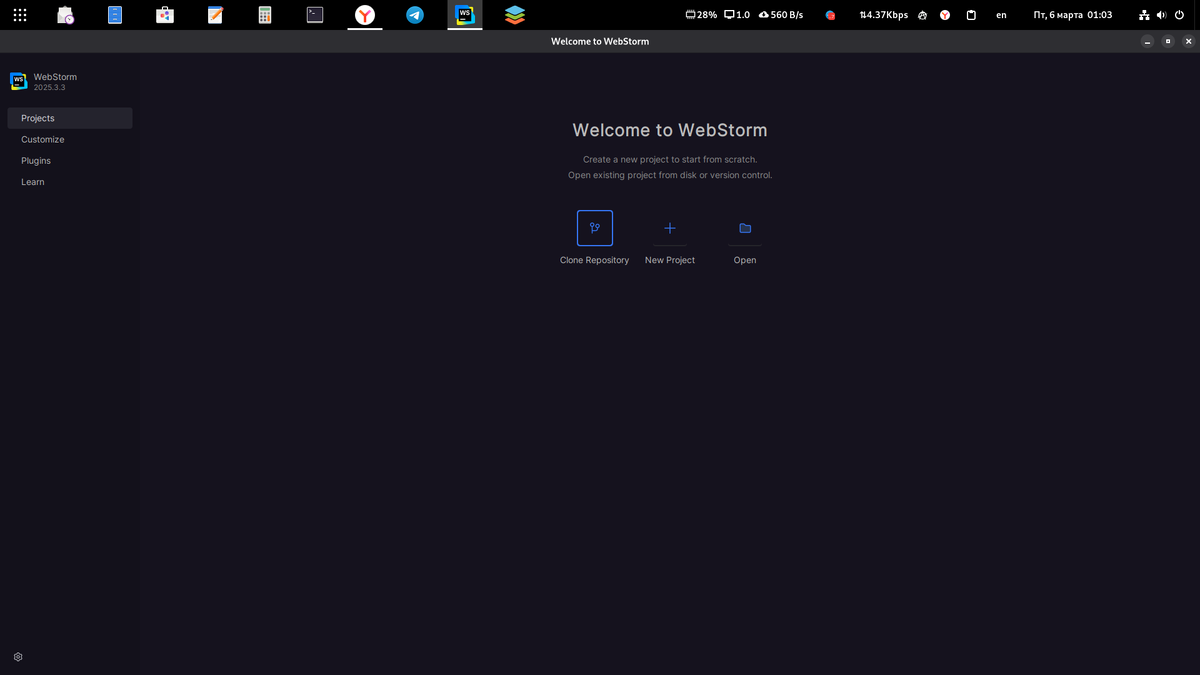Click the wired network status icon
This screenshot has width=1200, height=675.
1144,15
